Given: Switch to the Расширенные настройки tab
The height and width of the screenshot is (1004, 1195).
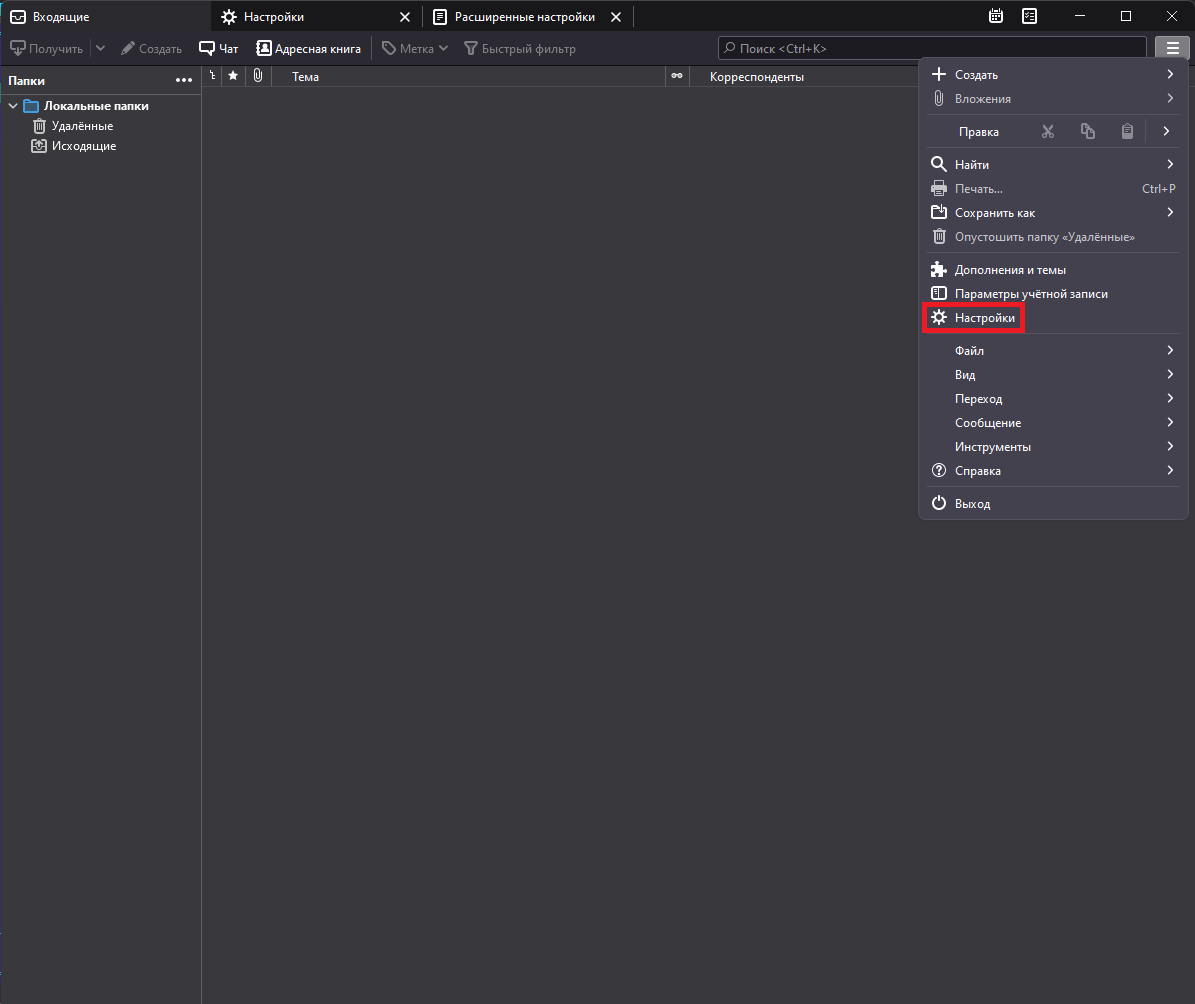Looking at the screenshot, I should pos(524,17).
